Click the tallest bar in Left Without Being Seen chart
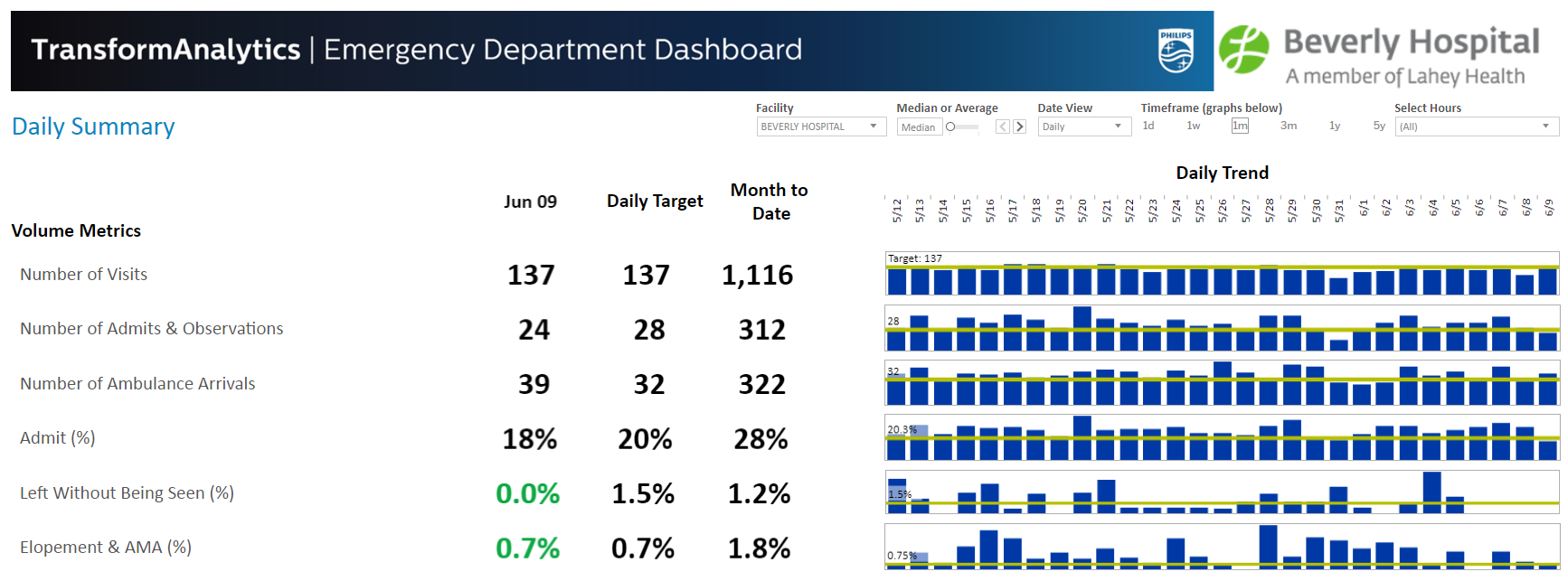The height and width of the screenshot is (581, 1568). pos(1431,492)
